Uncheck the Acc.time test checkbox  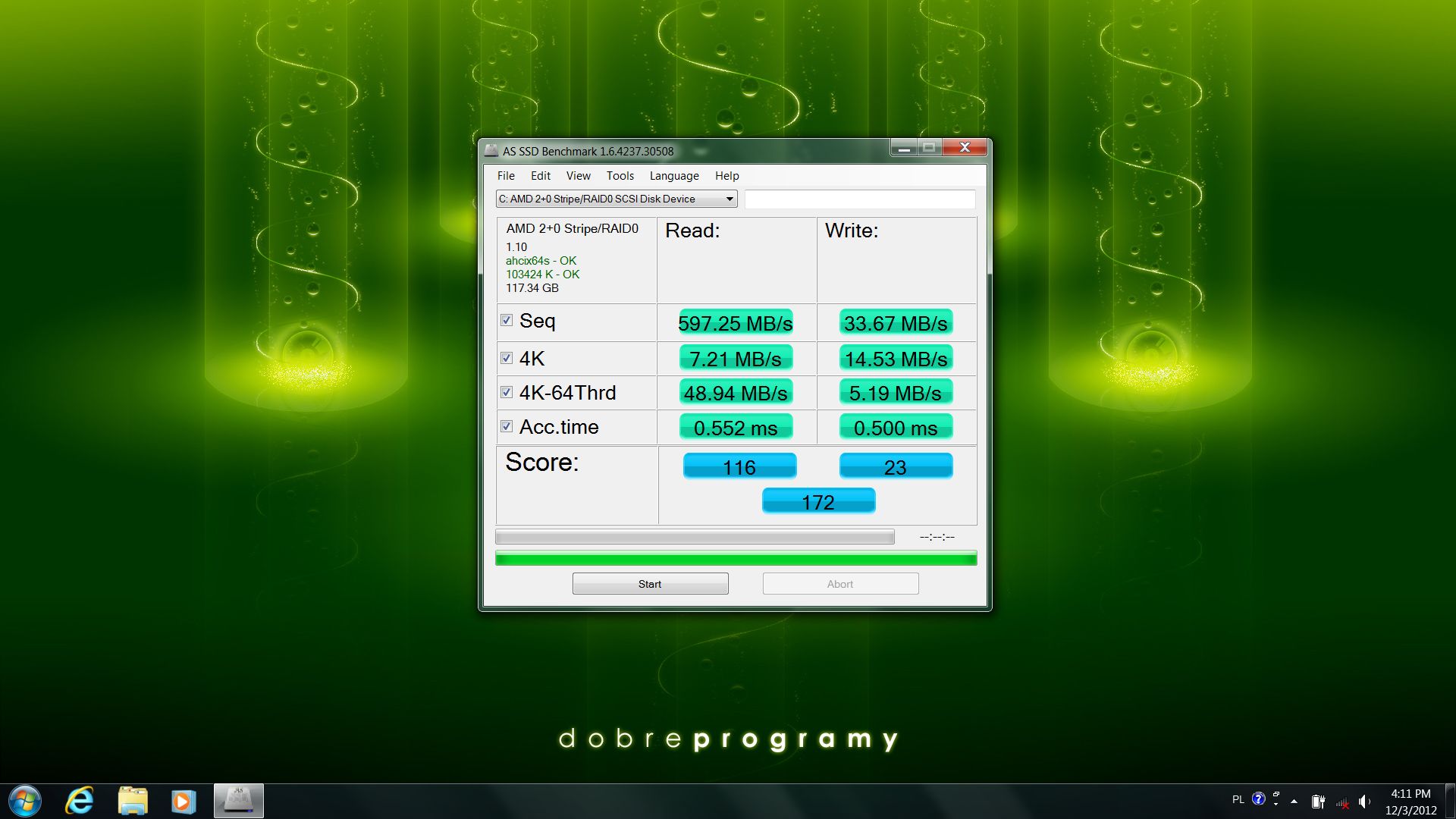click(x=507, y=426)
